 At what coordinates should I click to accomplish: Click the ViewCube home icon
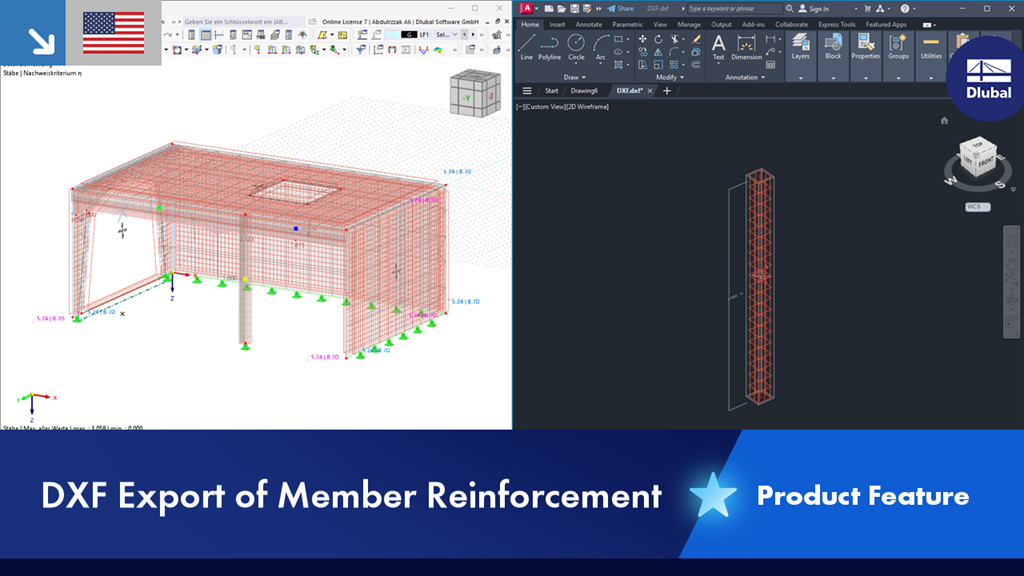pos(944,120)
